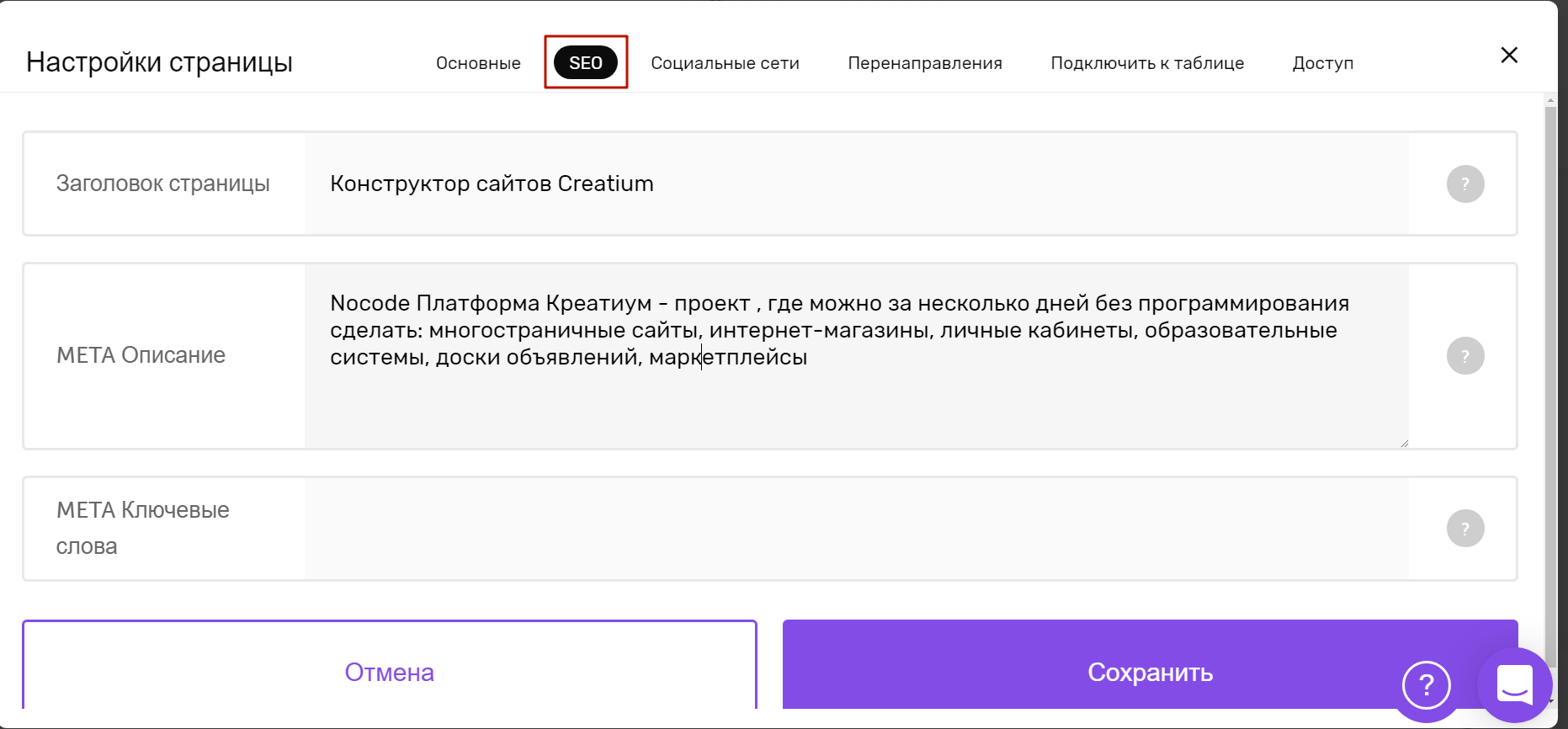
Task: Go to the Перенаправления tab
Action: [x=925, y=63]
